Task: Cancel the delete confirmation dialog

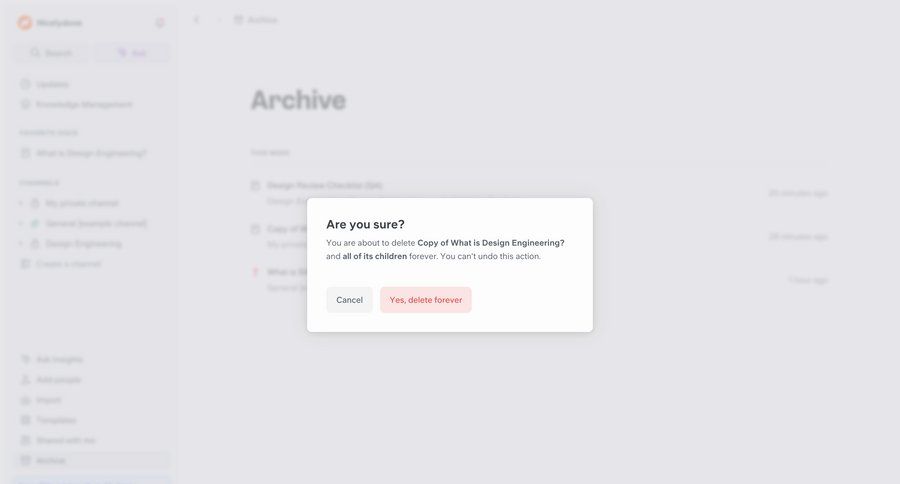Action: (x=349, y=300)
